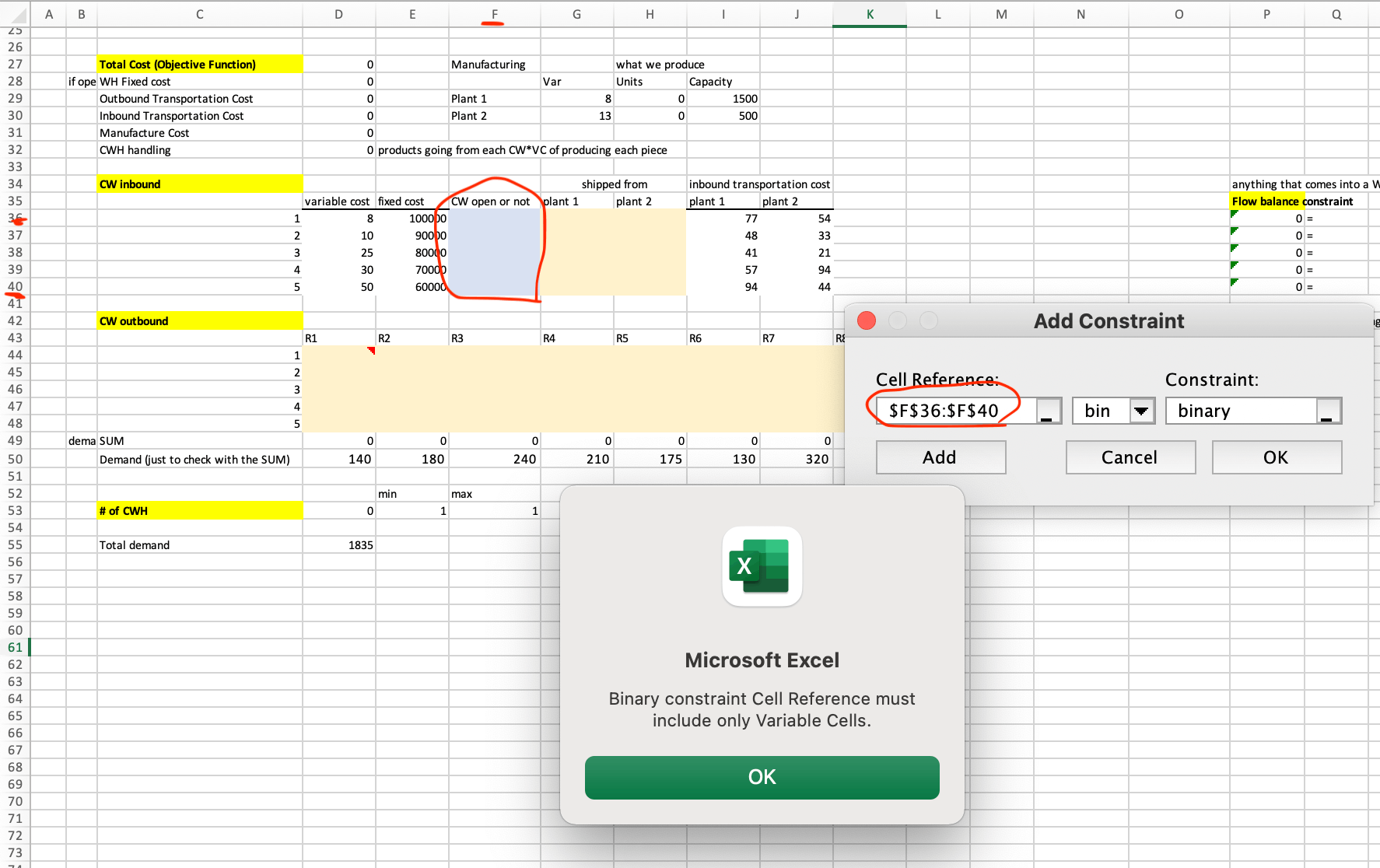
Task: Close the Add Constraint dialog with red button
Action: 867,320
